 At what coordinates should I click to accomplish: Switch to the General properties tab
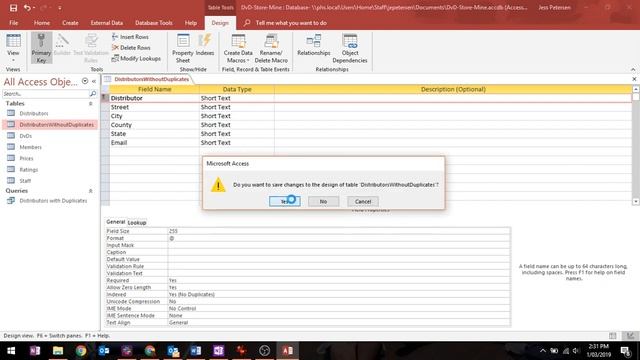[x=116, y=222]
